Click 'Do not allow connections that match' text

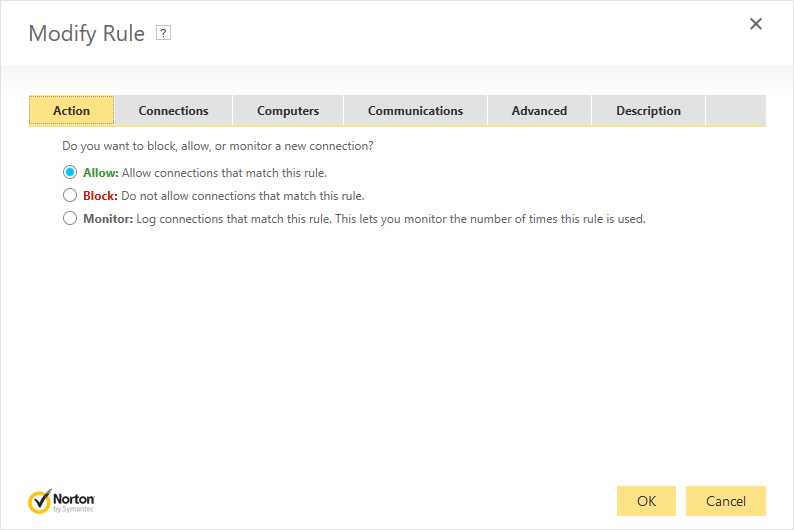243,196
